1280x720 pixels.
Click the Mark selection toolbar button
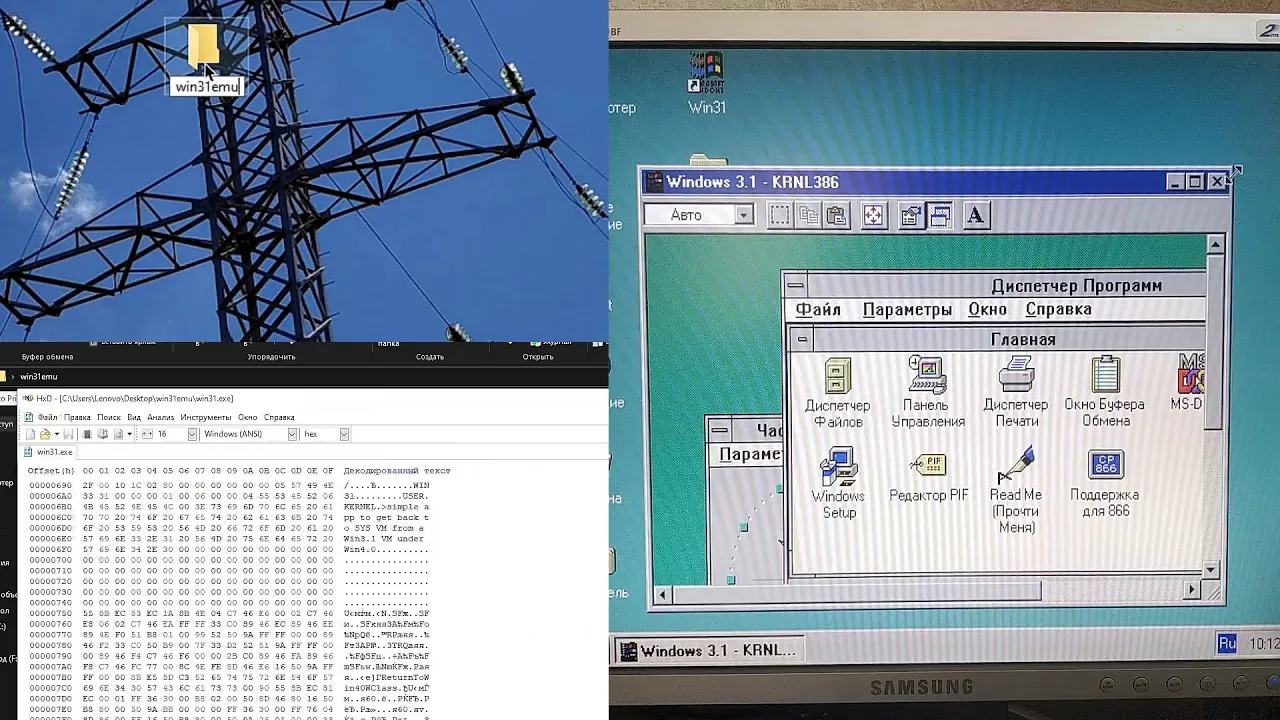click(780, 215)
